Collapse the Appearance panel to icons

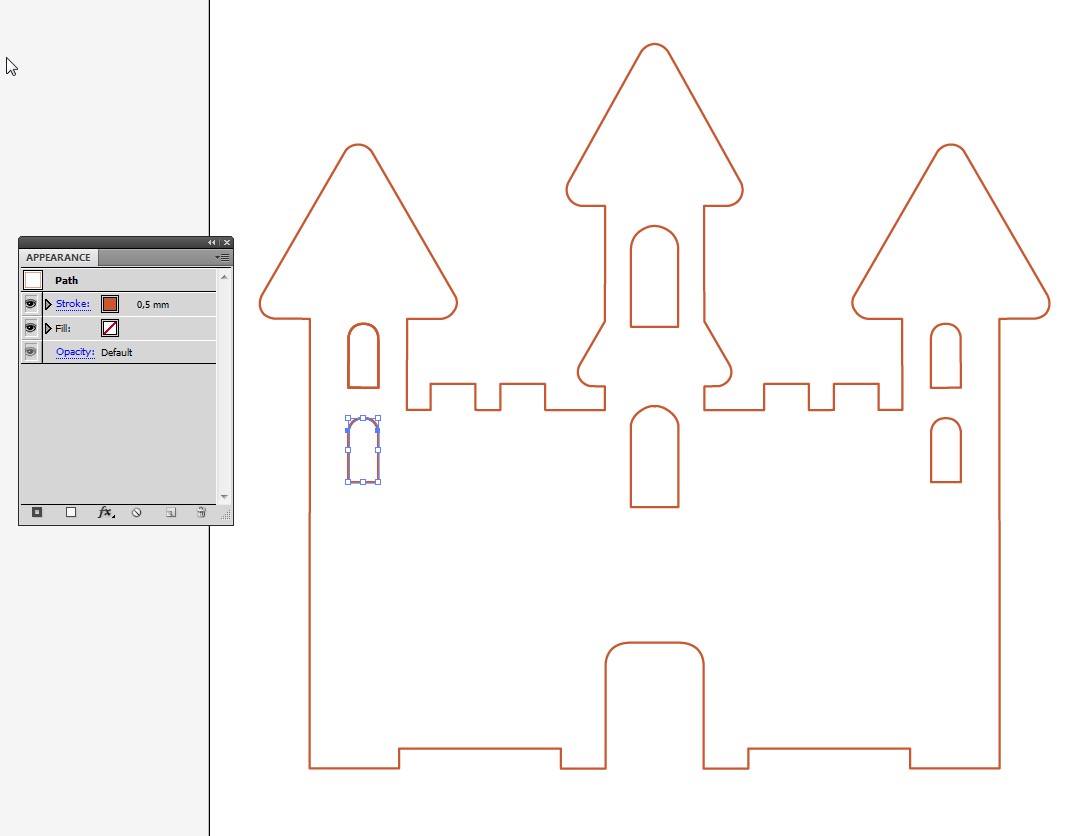[211, 242]
